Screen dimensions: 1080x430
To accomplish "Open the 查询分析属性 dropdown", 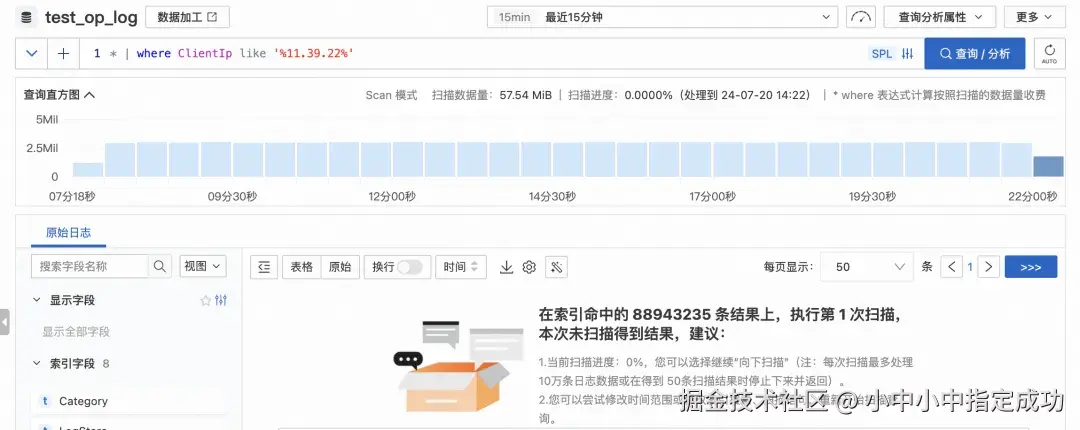I will 939,17.
